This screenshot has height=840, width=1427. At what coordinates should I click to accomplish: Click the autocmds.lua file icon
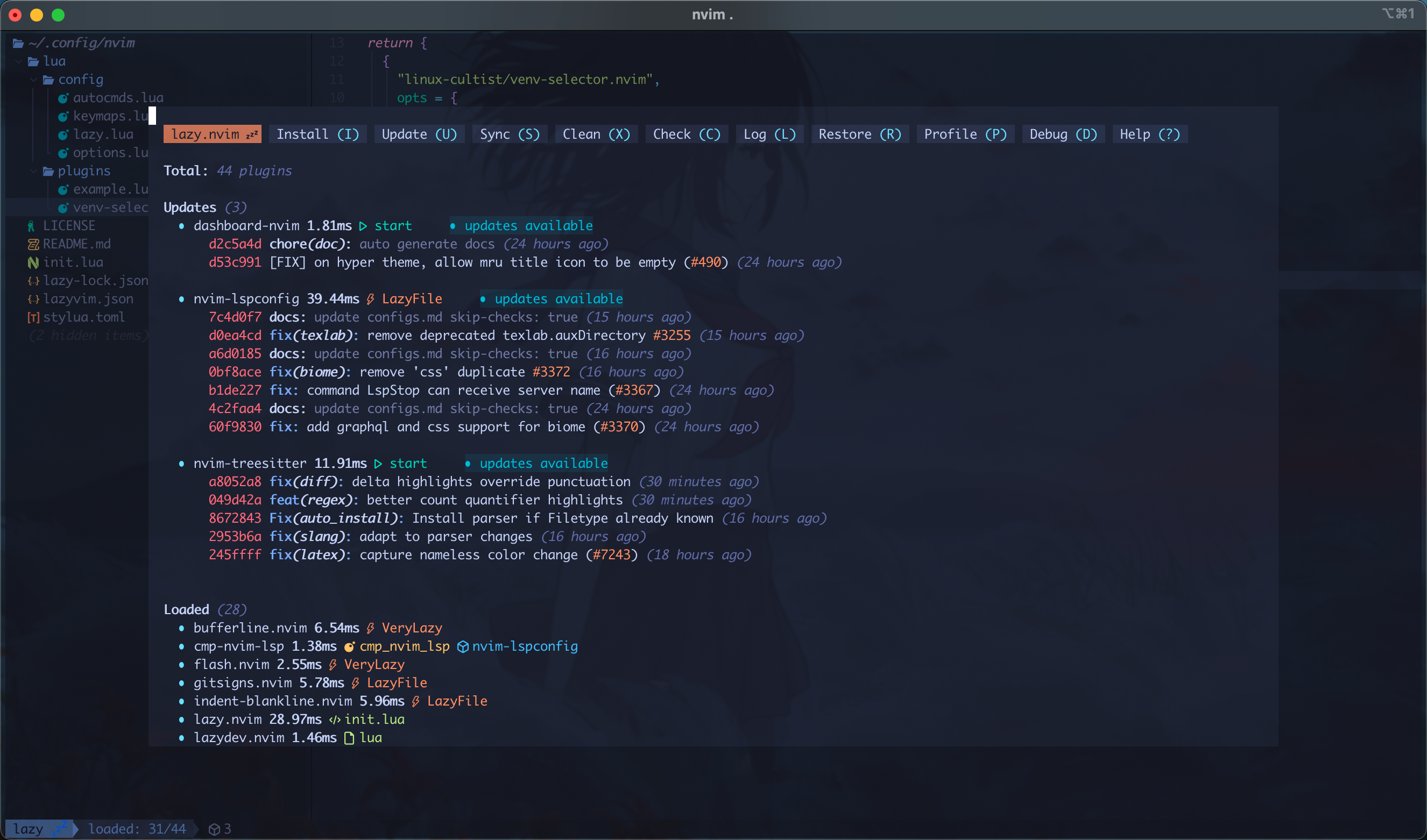63,98
